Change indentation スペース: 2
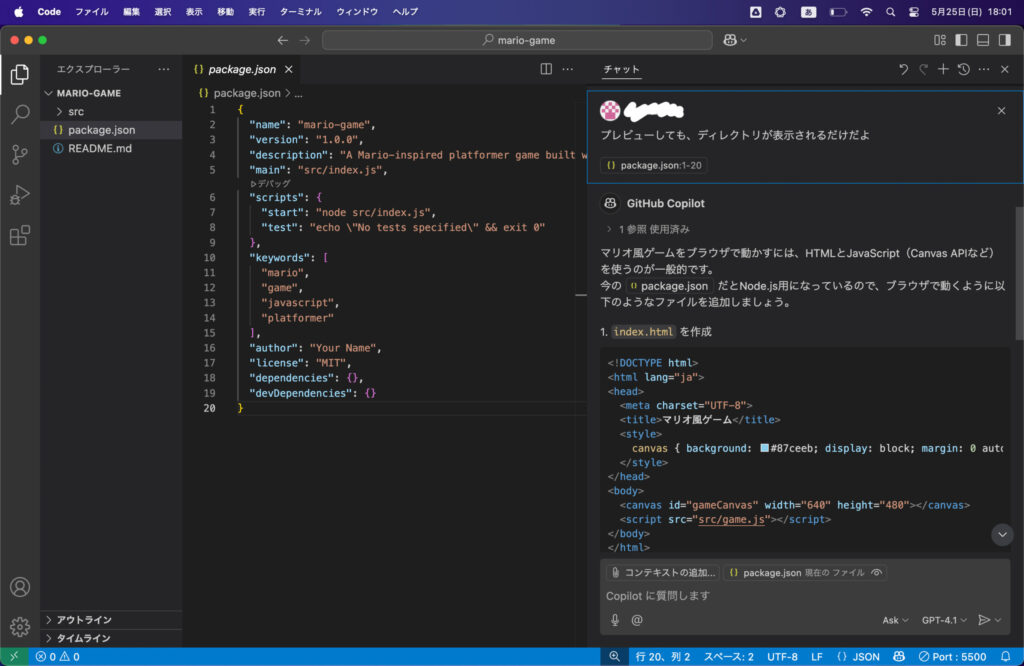This screenshot has height=666, width=1024. click(728, 657)
